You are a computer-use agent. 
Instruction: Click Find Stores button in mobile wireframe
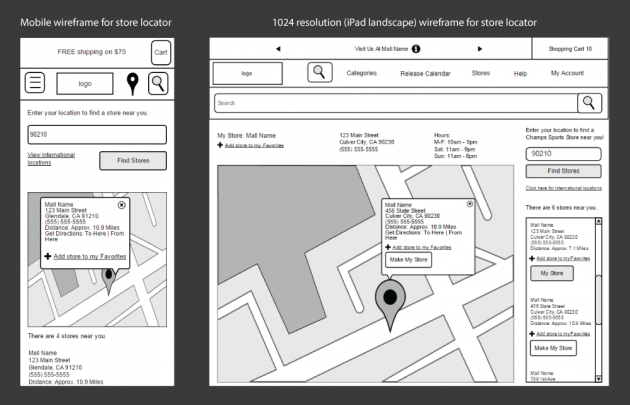(x=133, y=160)
